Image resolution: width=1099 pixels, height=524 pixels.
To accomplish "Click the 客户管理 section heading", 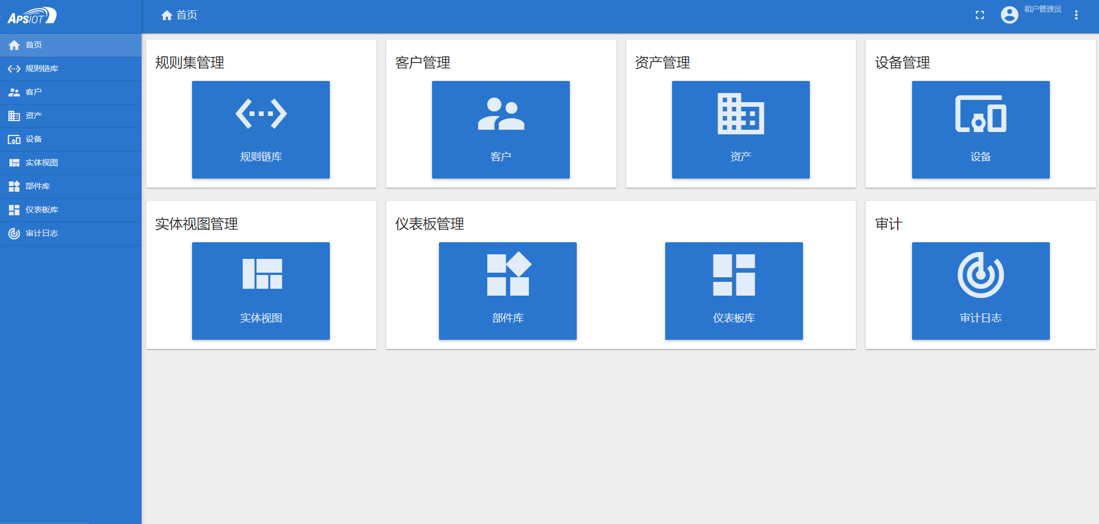I will (423, 63).
